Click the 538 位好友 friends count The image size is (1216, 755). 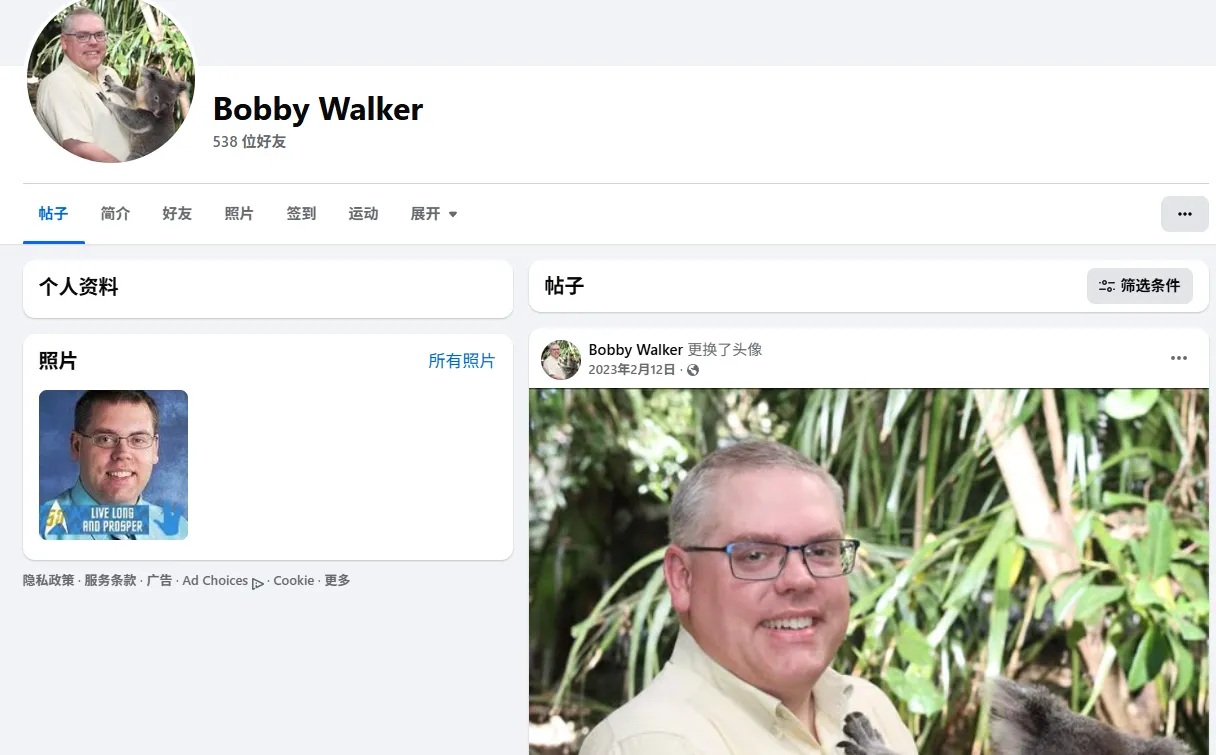pyautogui.click(x=249, y=142)
